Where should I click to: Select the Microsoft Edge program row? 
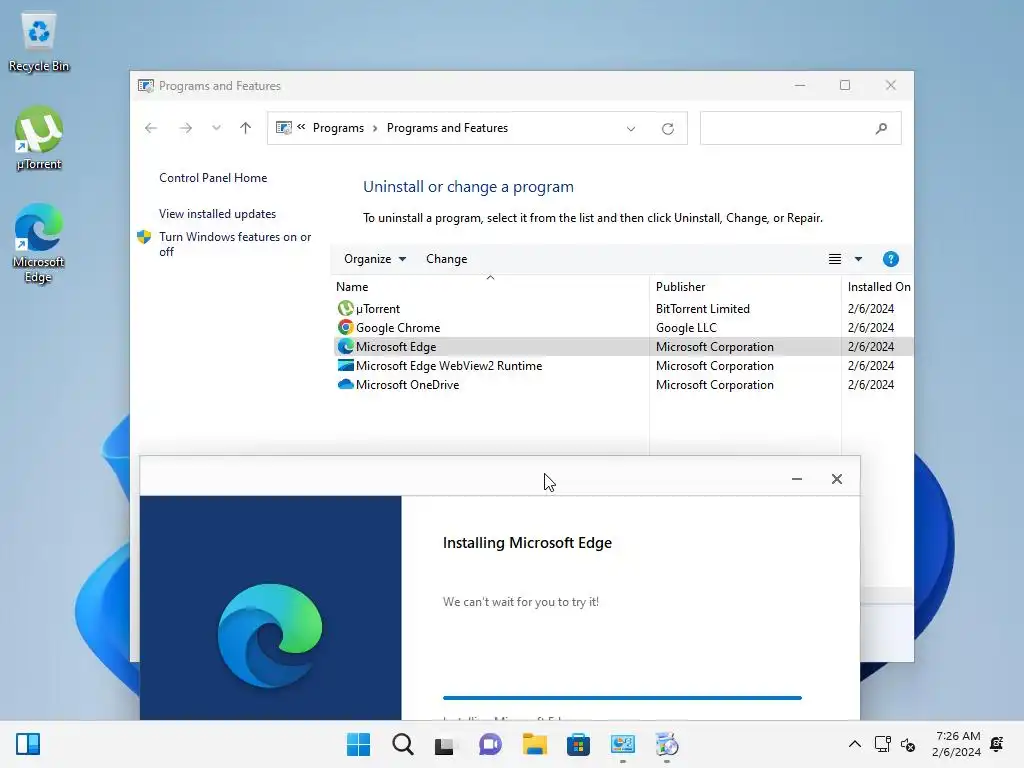624,347
